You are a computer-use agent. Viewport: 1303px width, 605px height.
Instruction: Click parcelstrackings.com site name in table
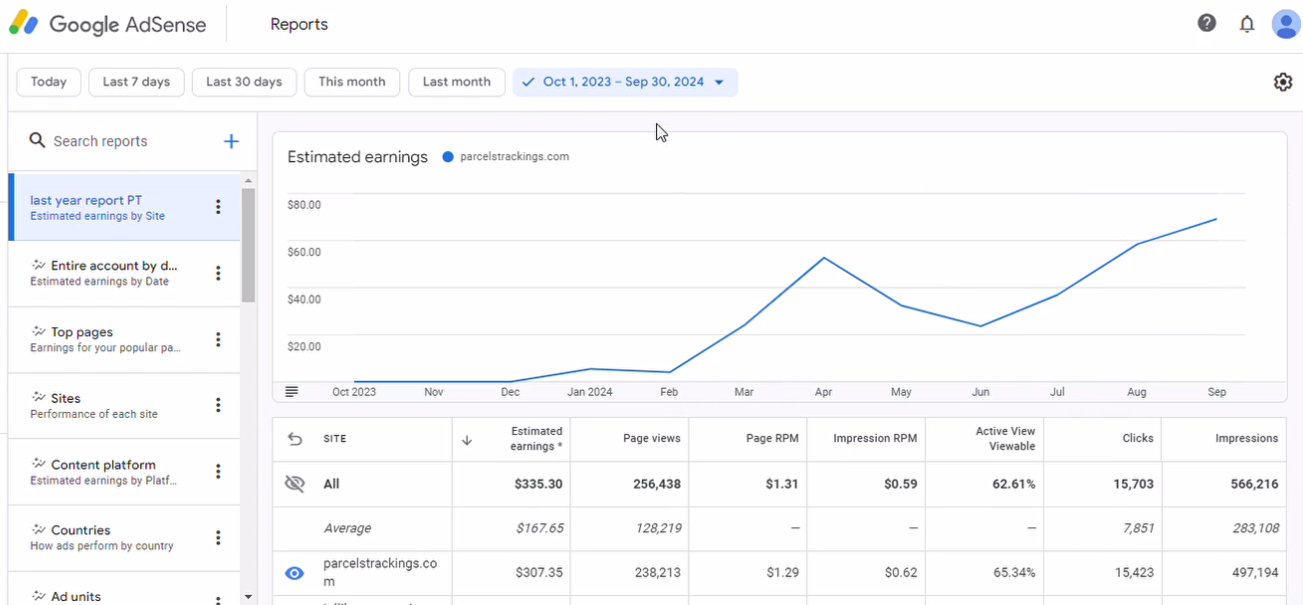point(380,573)
